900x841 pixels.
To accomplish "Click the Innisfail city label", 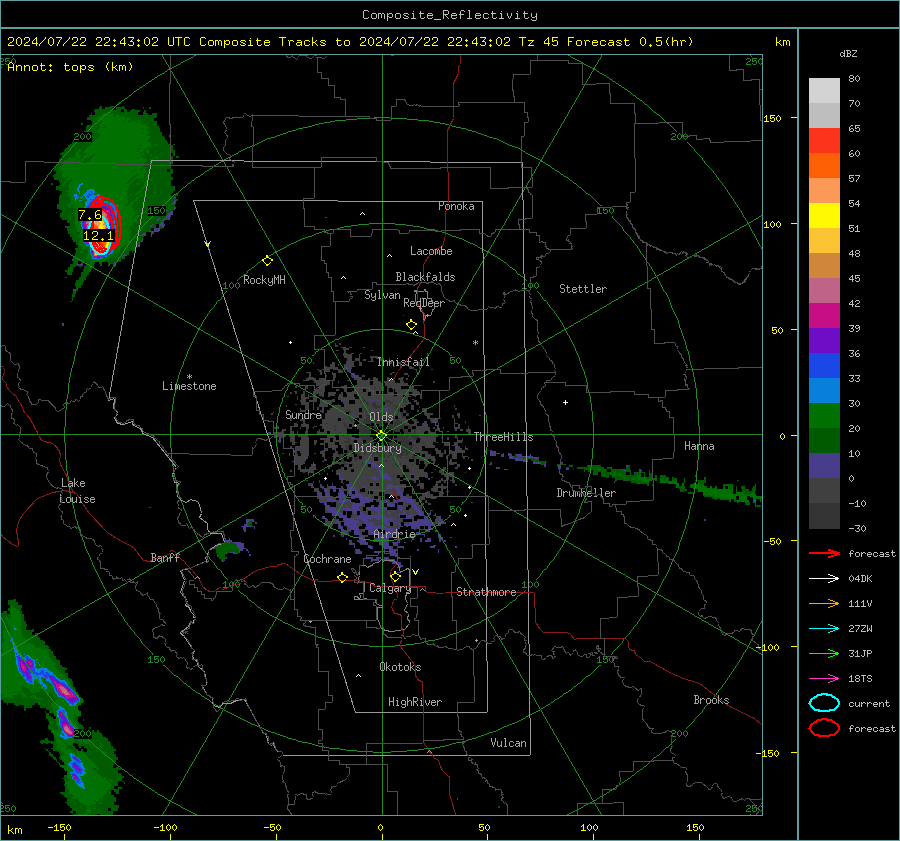I will pos(403,362).
